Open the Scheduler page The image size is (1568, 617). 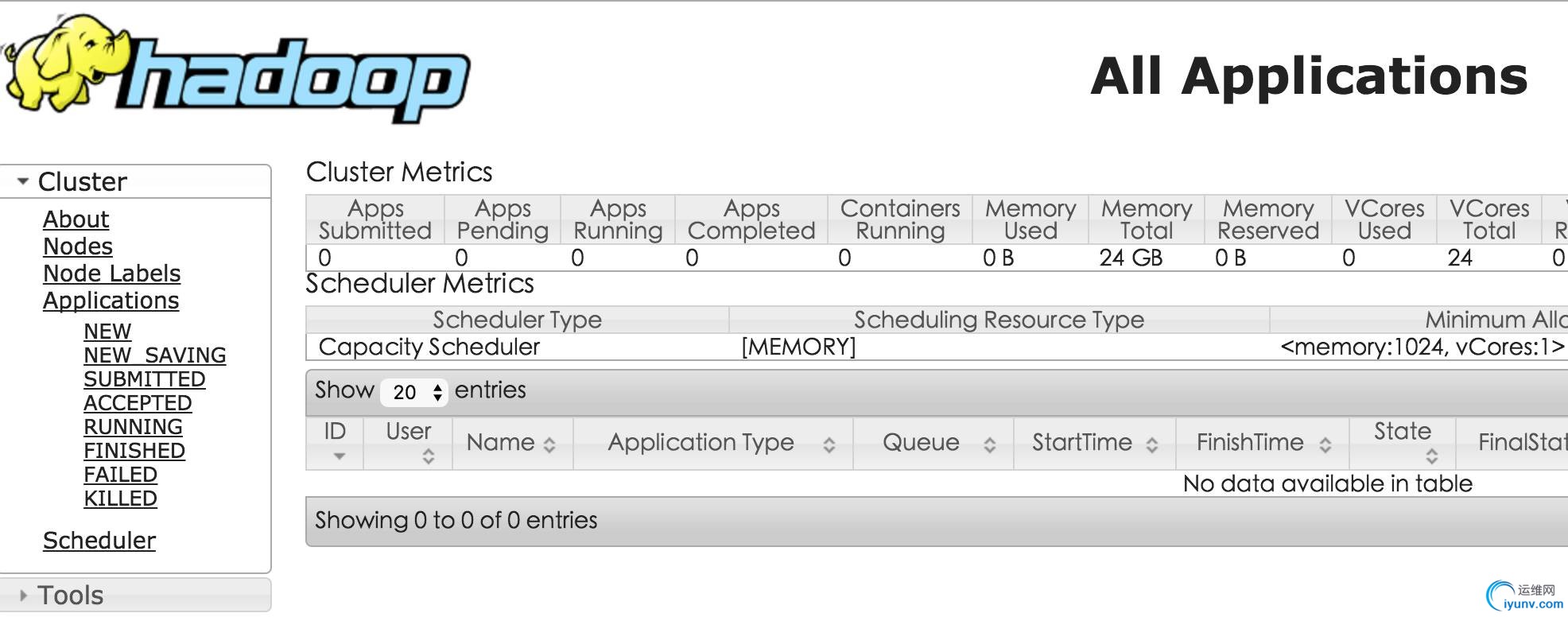pos(99,541)
